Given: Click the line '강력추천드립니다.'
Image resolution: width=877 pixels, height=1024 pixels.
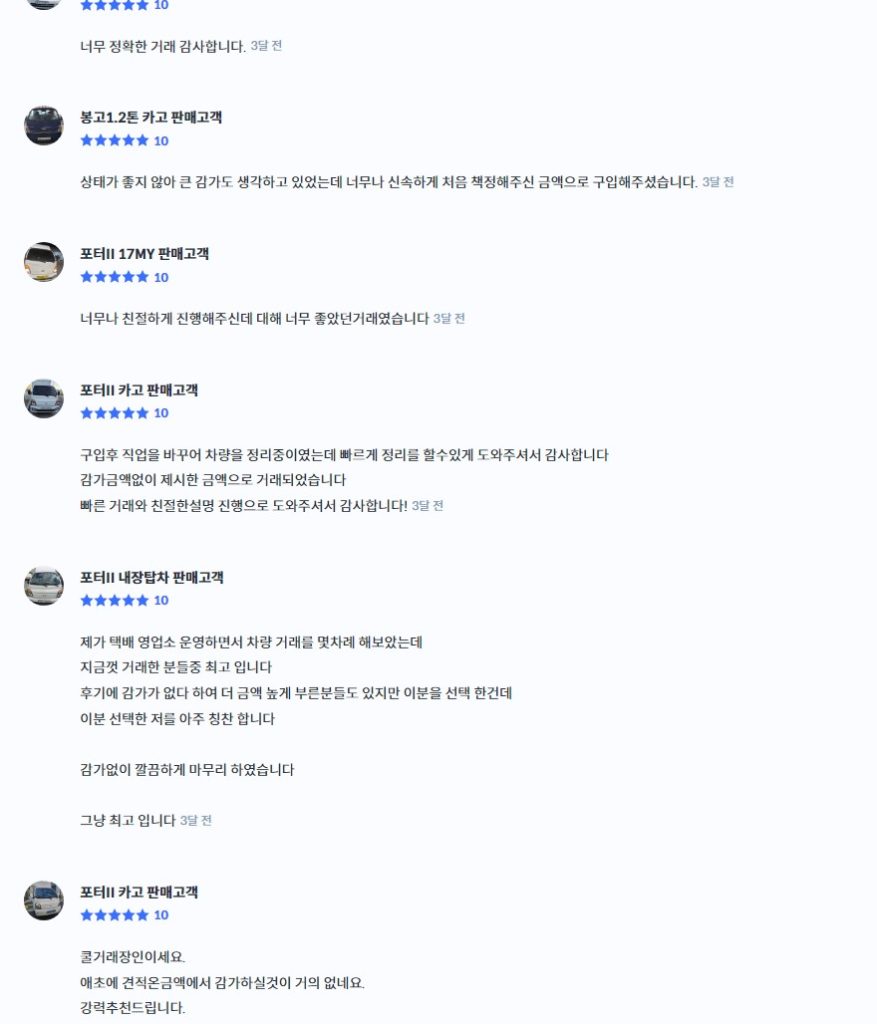Looking at the screenshot, I should coord(133,1008).
